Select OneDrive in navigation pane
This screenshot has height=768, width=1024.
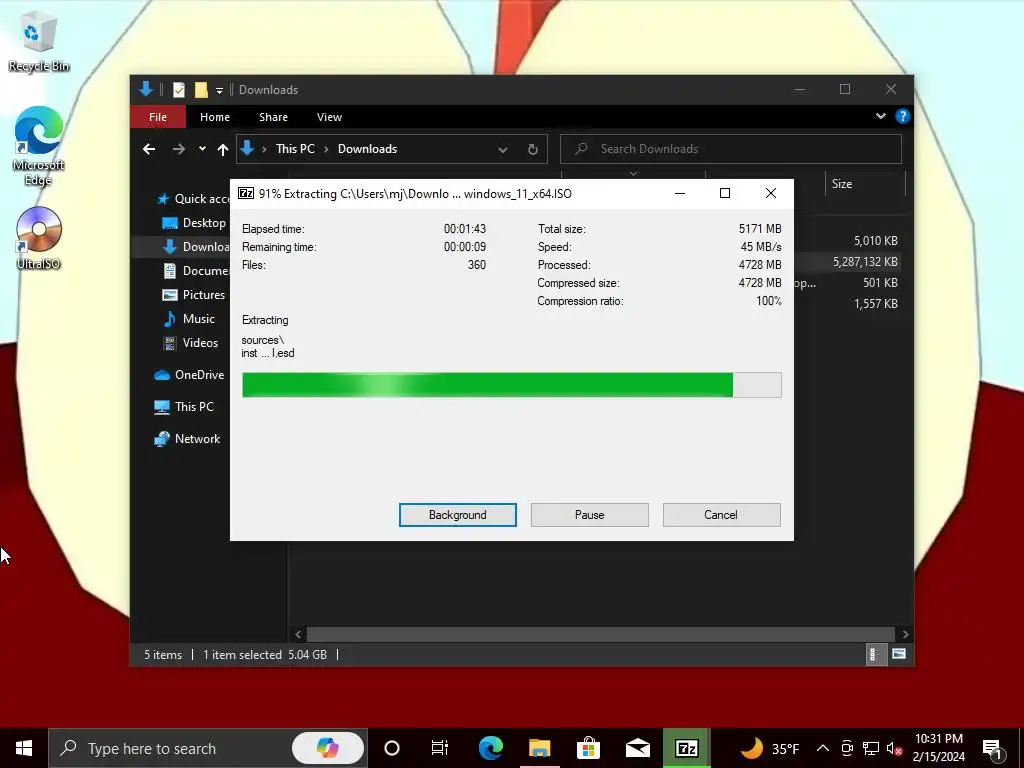click(189, 375)
